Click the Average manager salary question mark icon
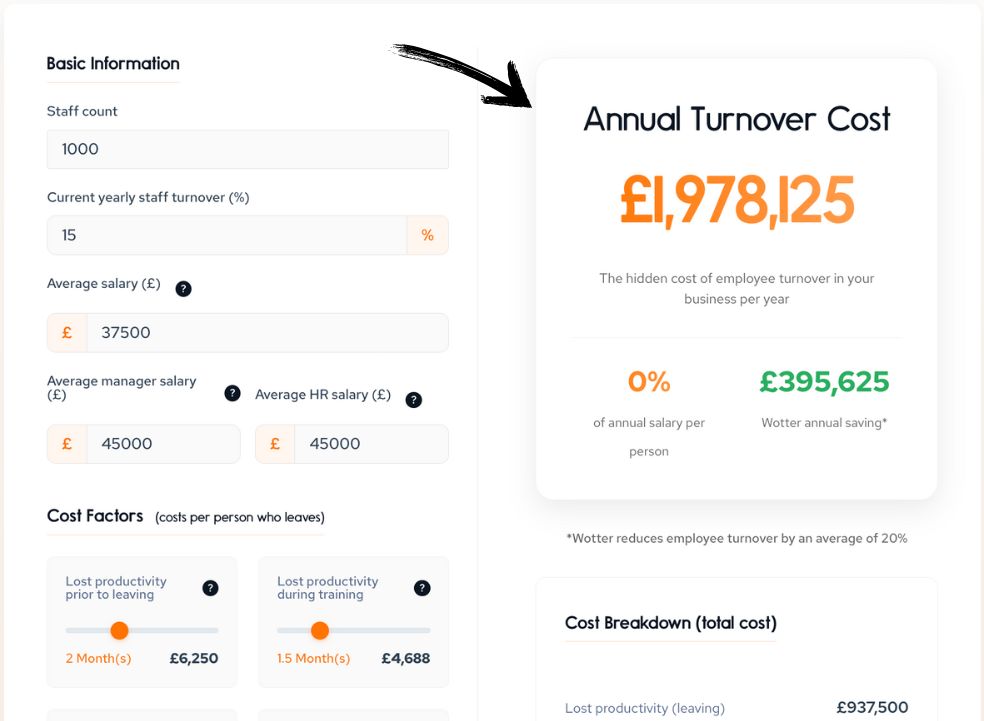 pyautogui.click(x=232, y=393)
